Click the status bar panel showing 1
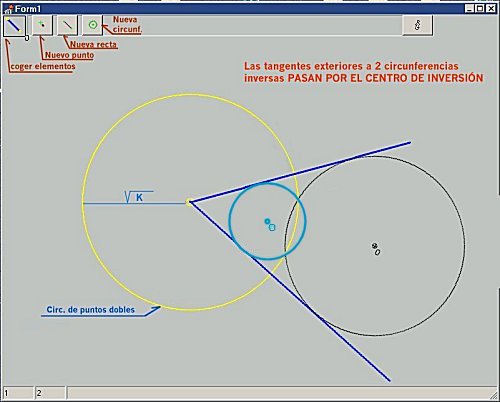The image size is (500, 402). tap(18, 393)
